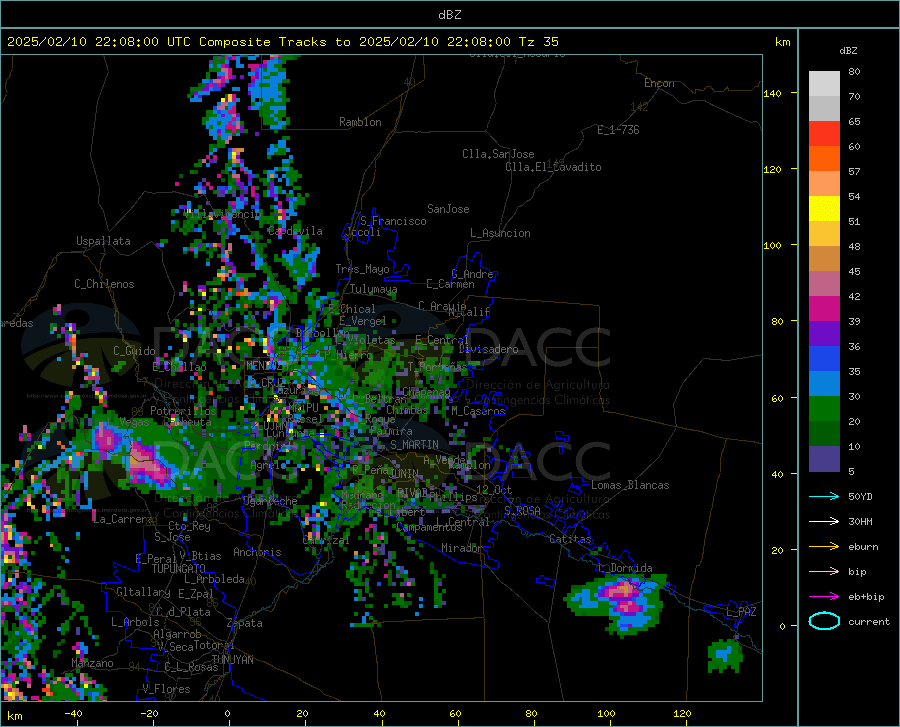The height and width of the screenshot is (727, 900).
Task: Click the L_Dormida label
Action: (x=624, y=568)
